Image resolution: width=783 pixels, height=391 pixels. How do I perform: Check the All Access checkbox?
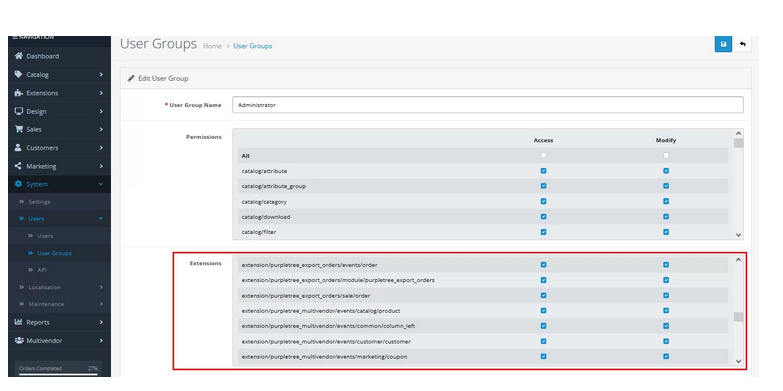click(543, 155)
